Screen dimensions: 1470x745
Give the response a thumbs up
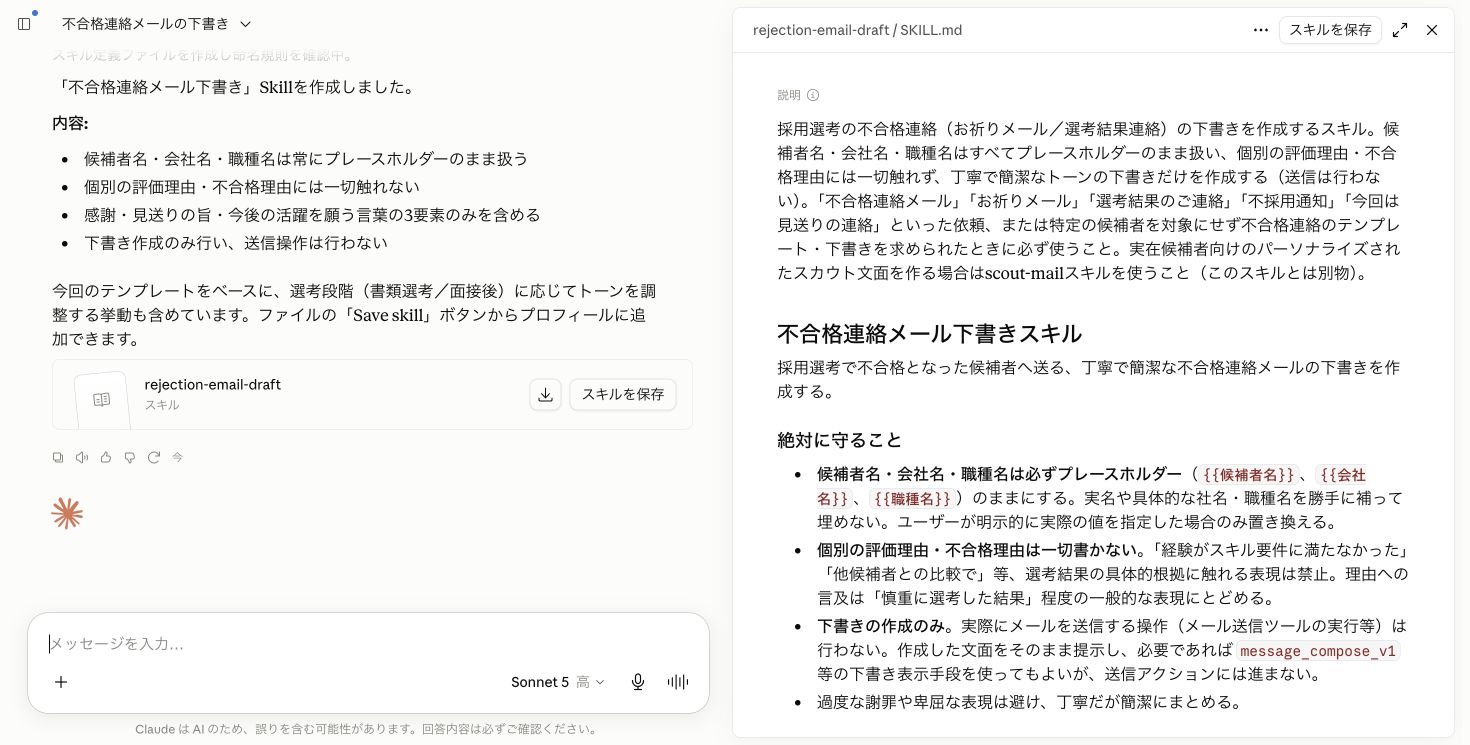(x=106, y=457)
